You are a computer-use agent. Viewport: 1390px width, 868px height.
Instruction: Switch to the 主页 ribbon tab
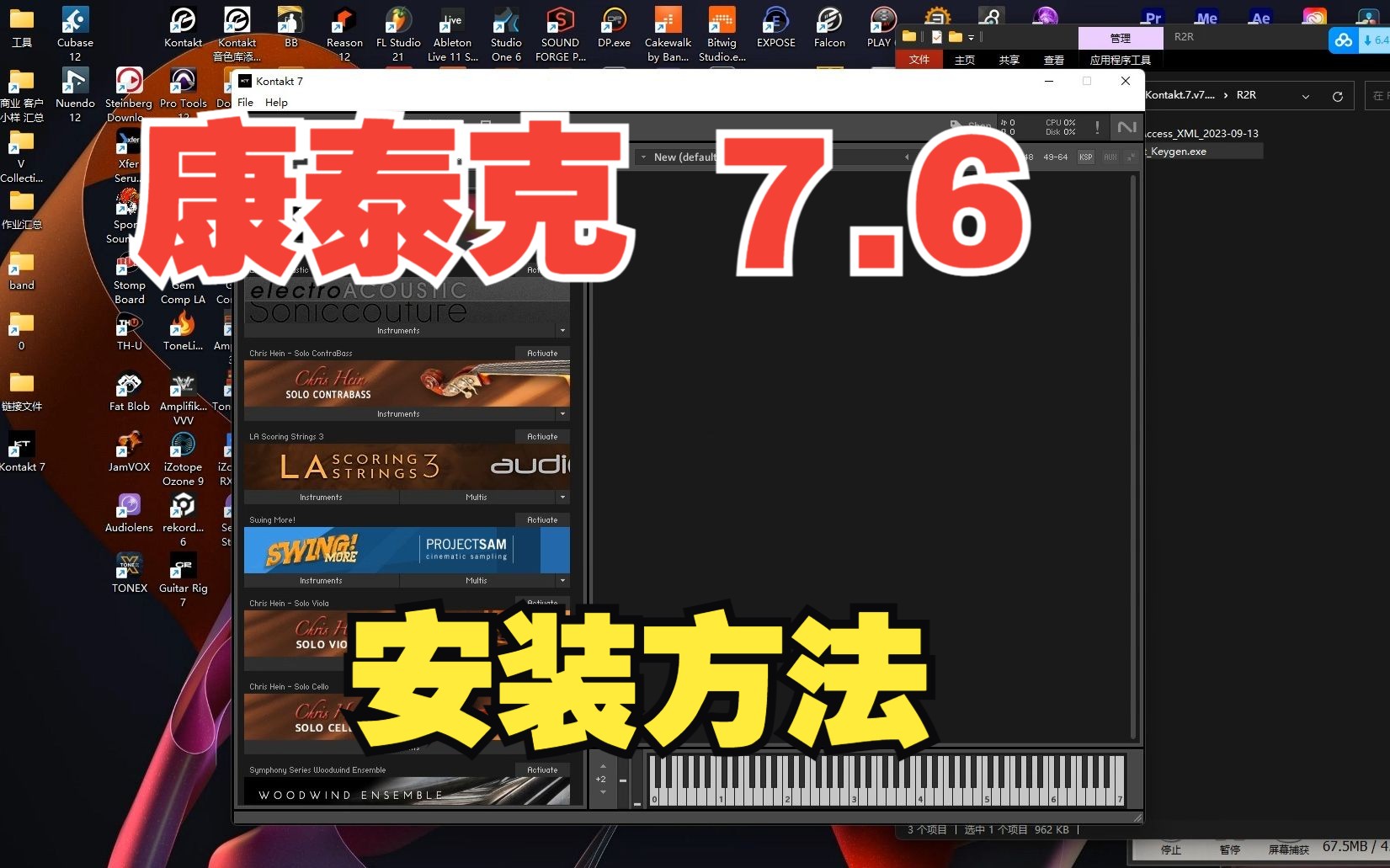point(965,60)
